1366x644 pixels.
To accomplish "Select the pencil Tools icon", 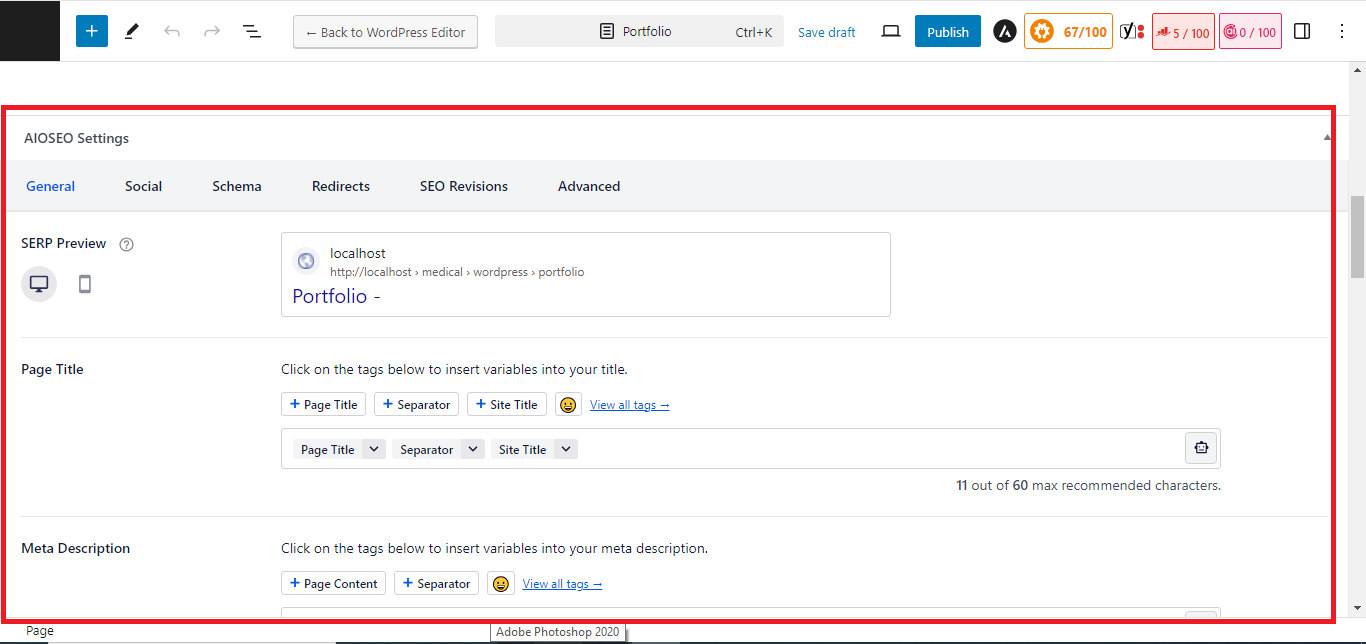I will pyautogui.click(x=132, y=31).
